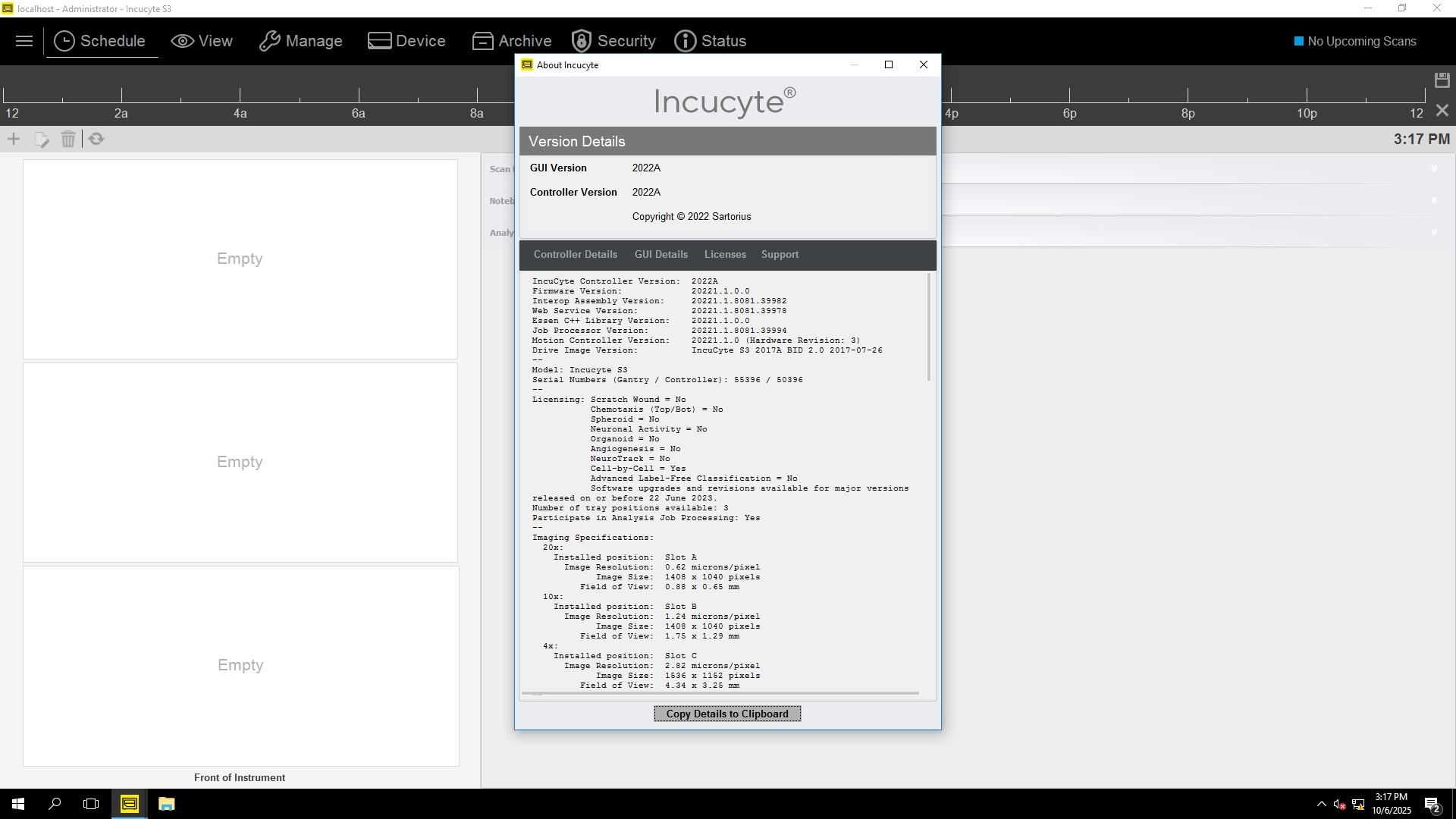Screen dimensions: 1456x819
Task: Open the hamburger menu icon
Action: pyautogui.click(x=24, y=41)
